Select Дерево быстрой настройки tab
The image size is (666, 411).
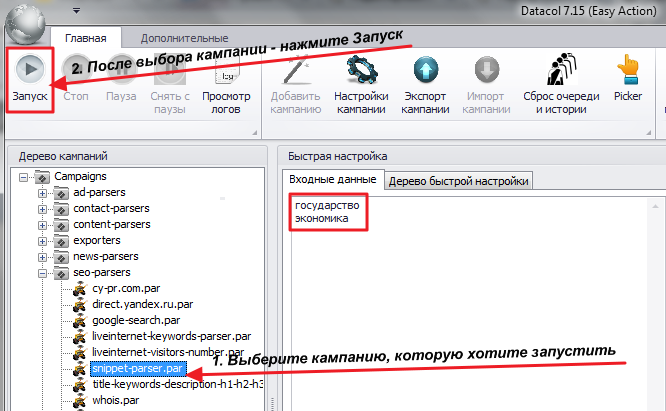[458, 181]
